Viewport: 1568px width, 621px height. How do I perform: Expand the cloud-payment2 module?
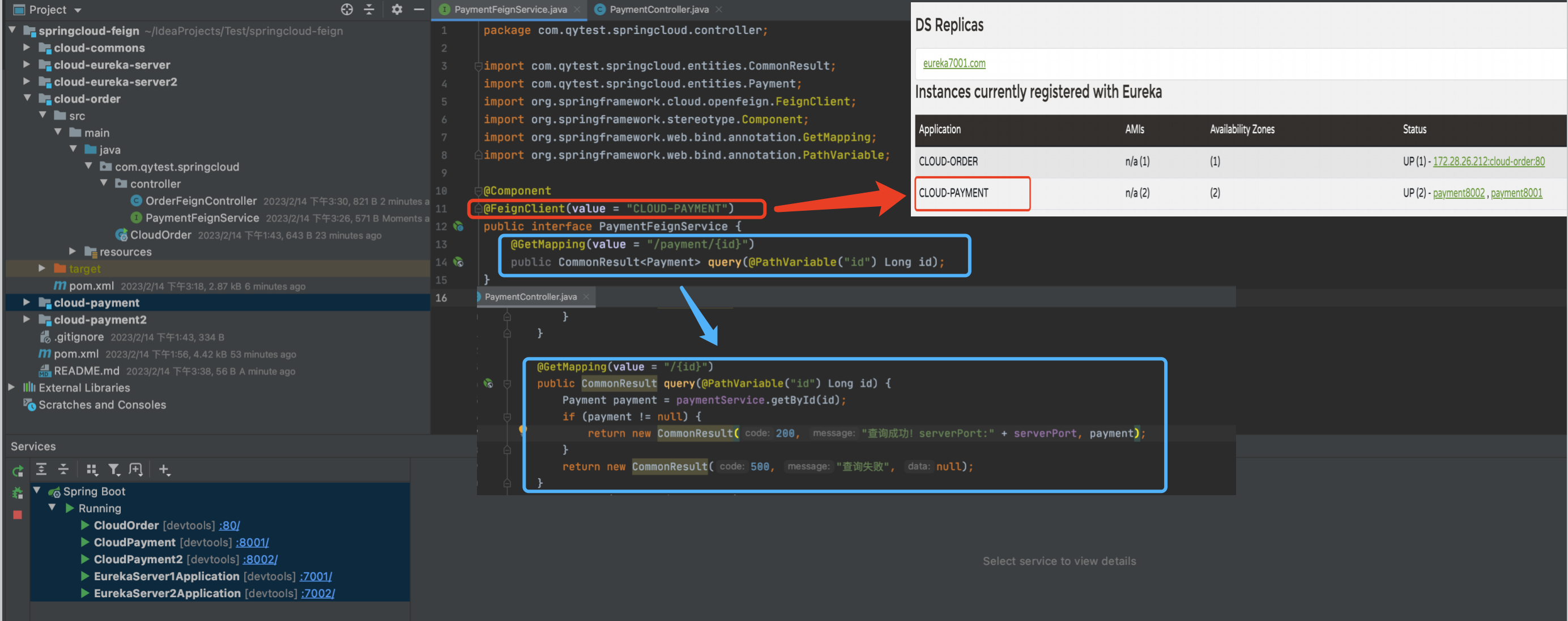tap(27, 319)
